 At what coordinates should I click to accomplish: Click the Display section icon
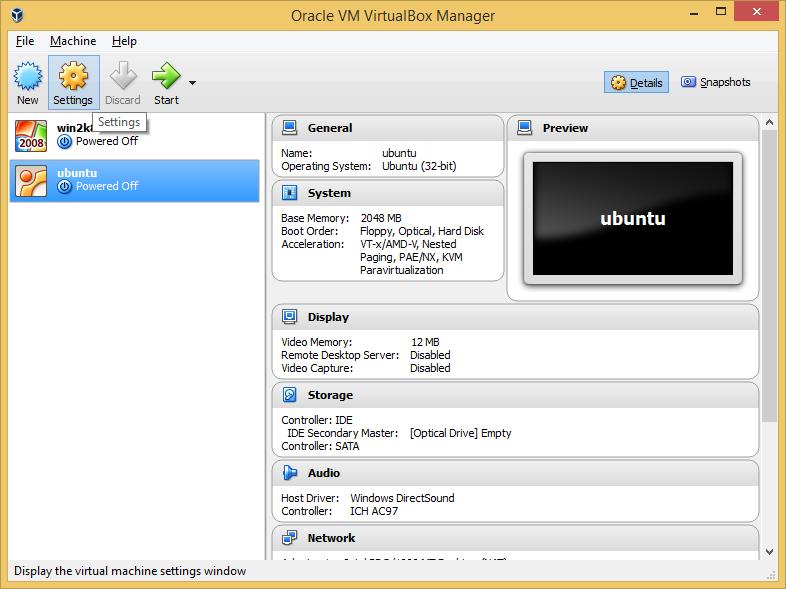[289, 317]
